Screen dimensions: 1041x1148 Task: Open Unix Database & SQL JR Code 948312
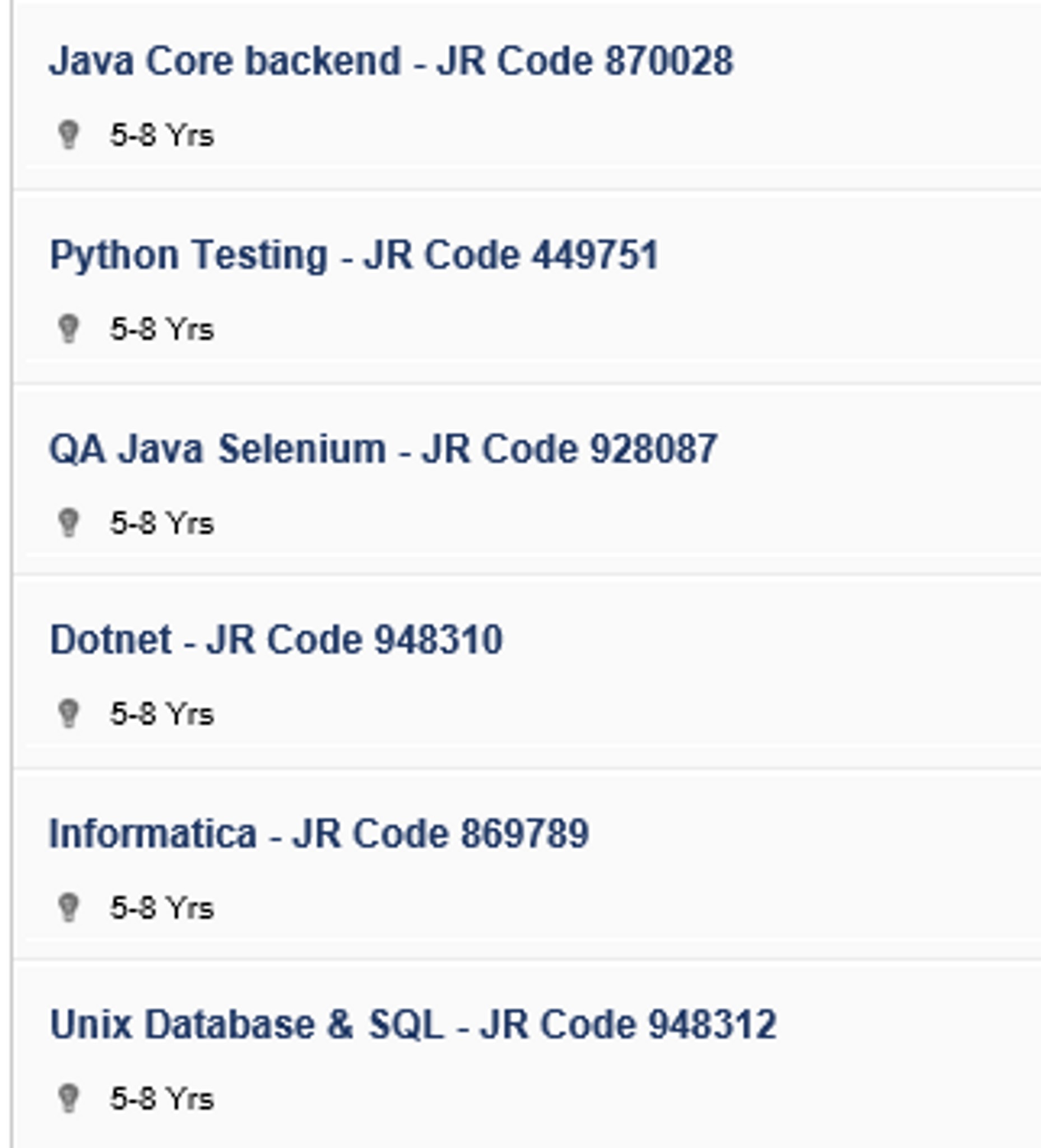tap(413, 1025)
